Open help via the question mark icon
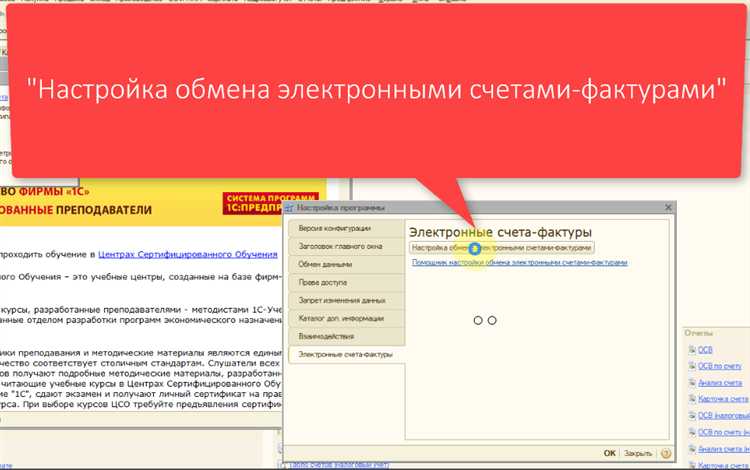This screenshot has width=750, height=470. (x=665, y=453)
